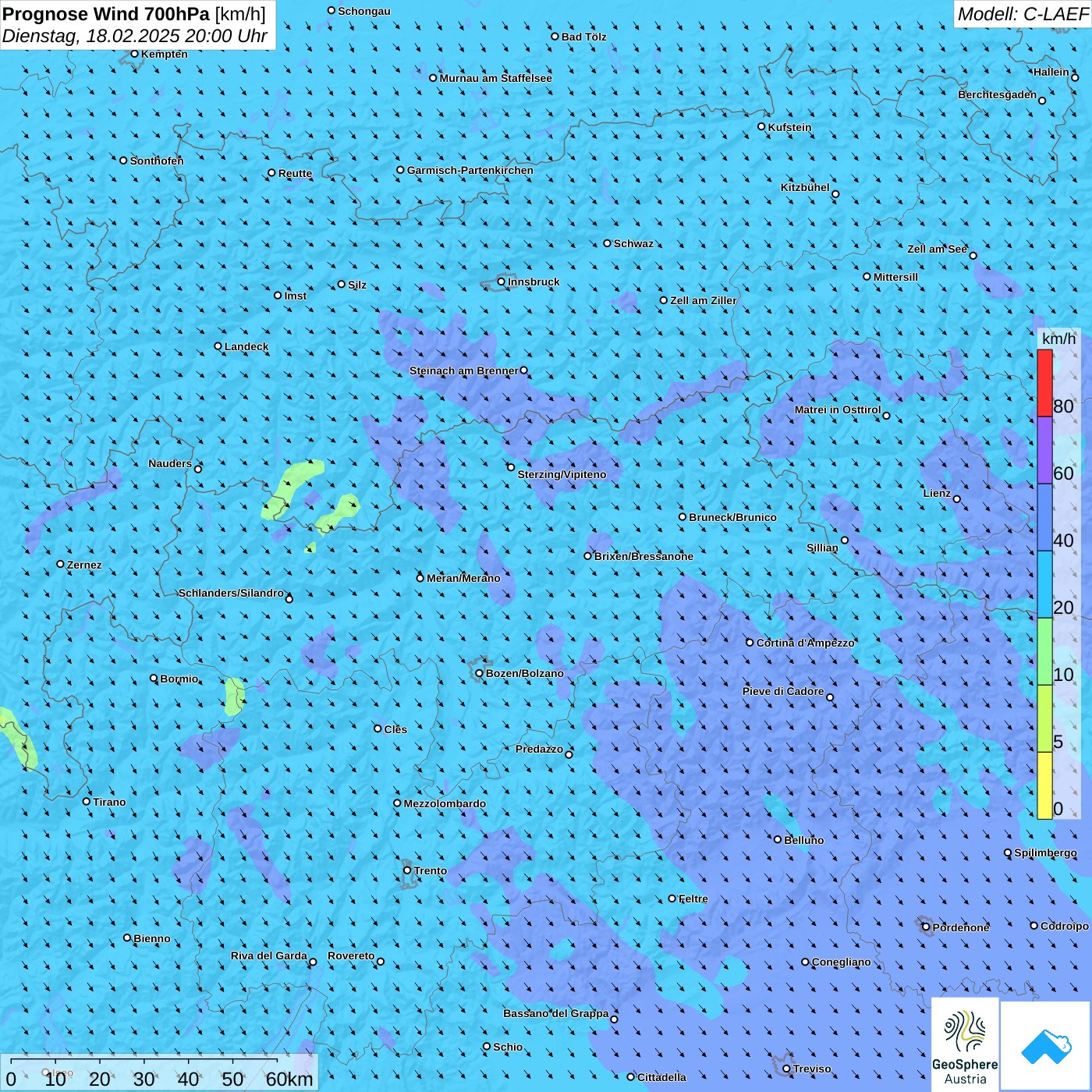This screenshot has height=1092, width=1092.
Task: Click the Kitzbühel city marker circle
Action: pos(835,194)
